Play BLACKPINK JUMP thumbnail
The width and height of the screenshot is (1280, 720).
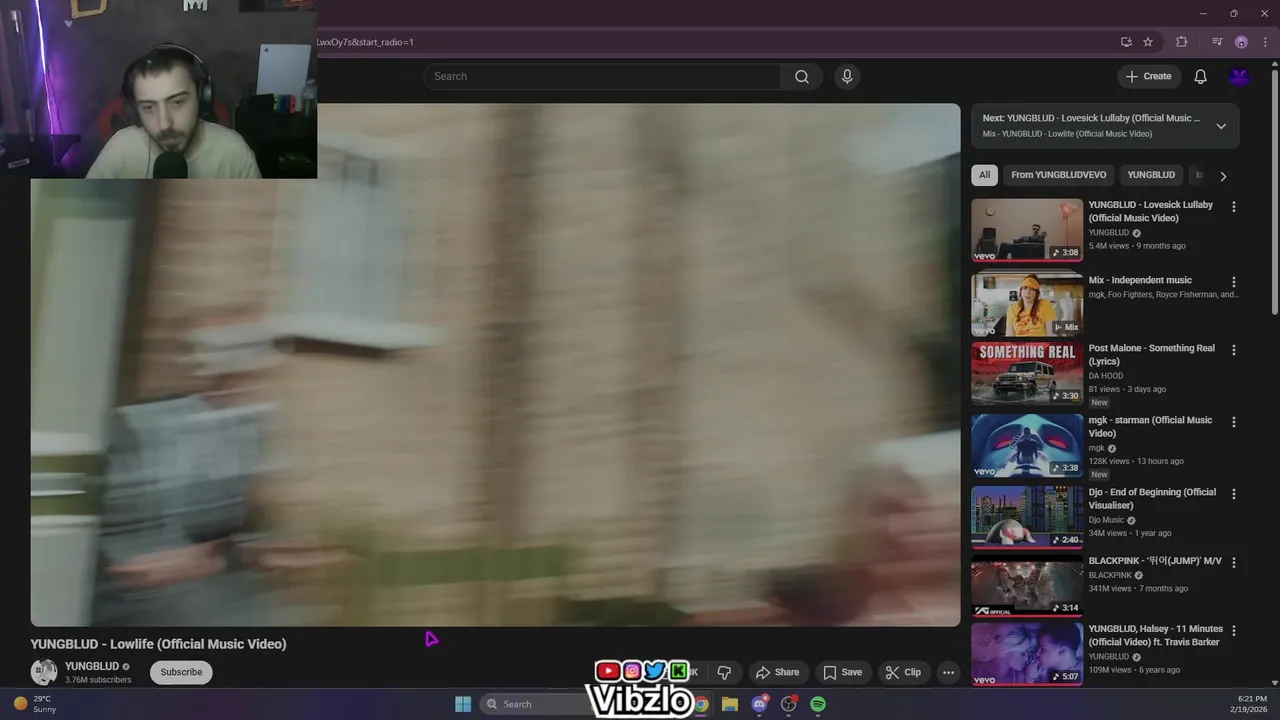[1027, 587]
